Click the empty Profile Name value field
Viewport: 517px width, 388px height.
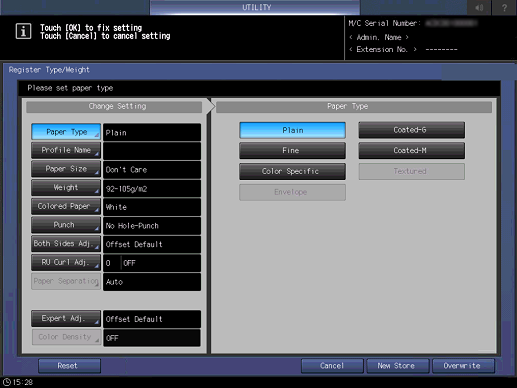tap(152, 151)
